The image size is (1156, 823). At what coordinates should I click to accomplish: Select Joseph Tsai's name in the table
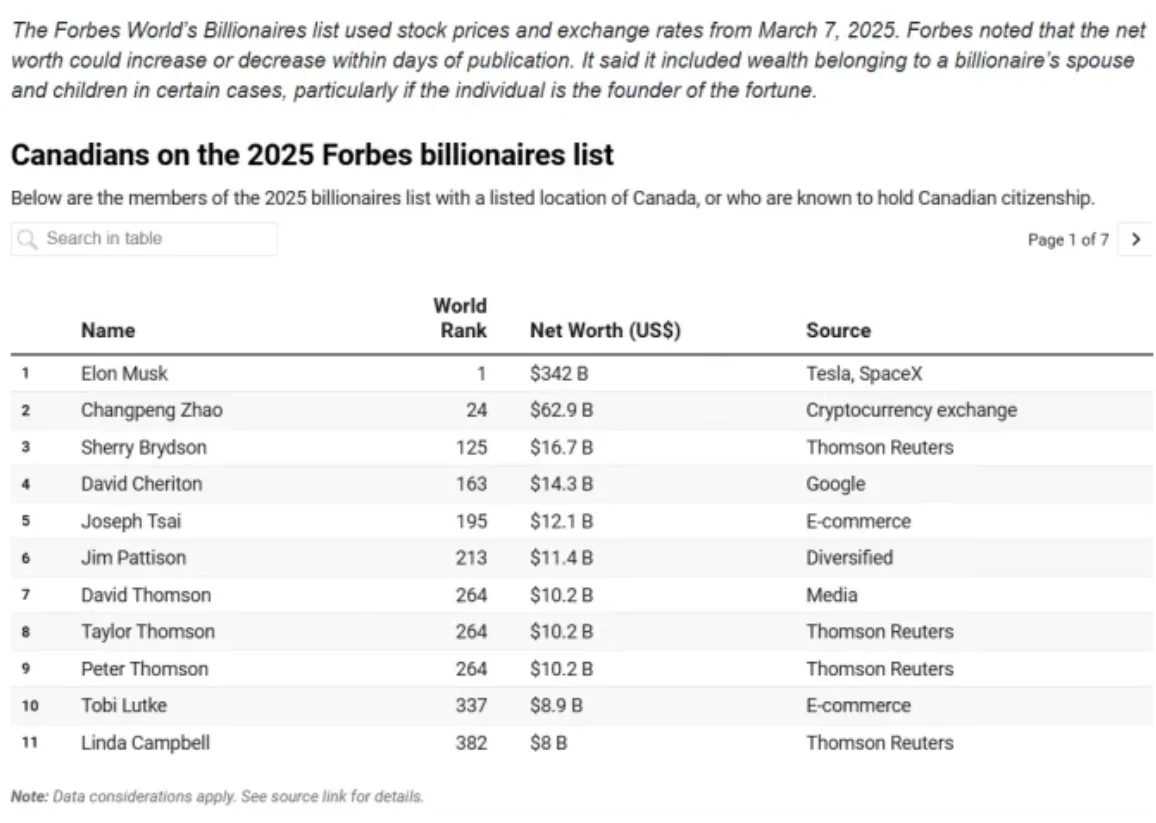pos(131,521)
